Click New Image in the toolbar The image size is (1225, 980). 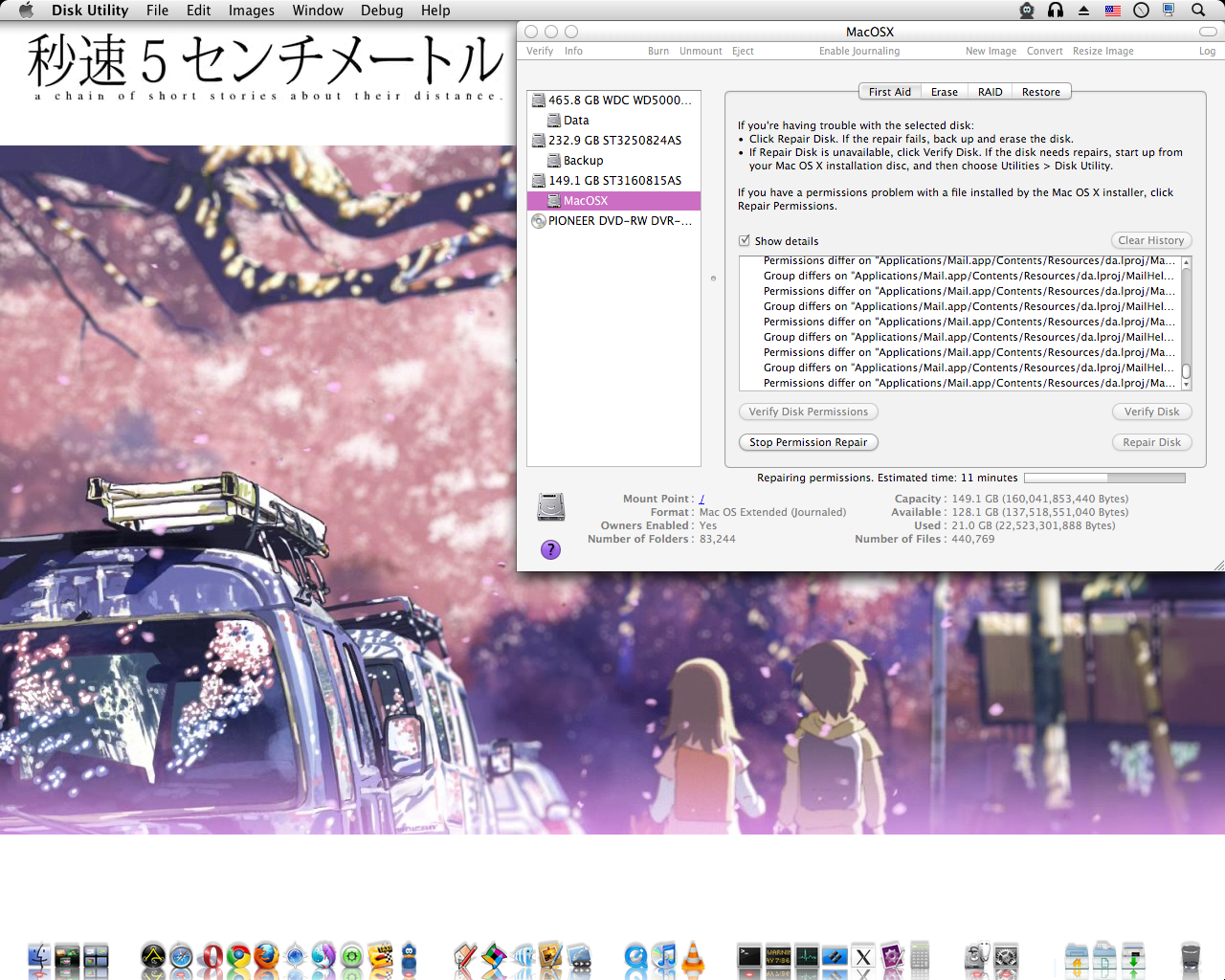click(x=991, y=51)
